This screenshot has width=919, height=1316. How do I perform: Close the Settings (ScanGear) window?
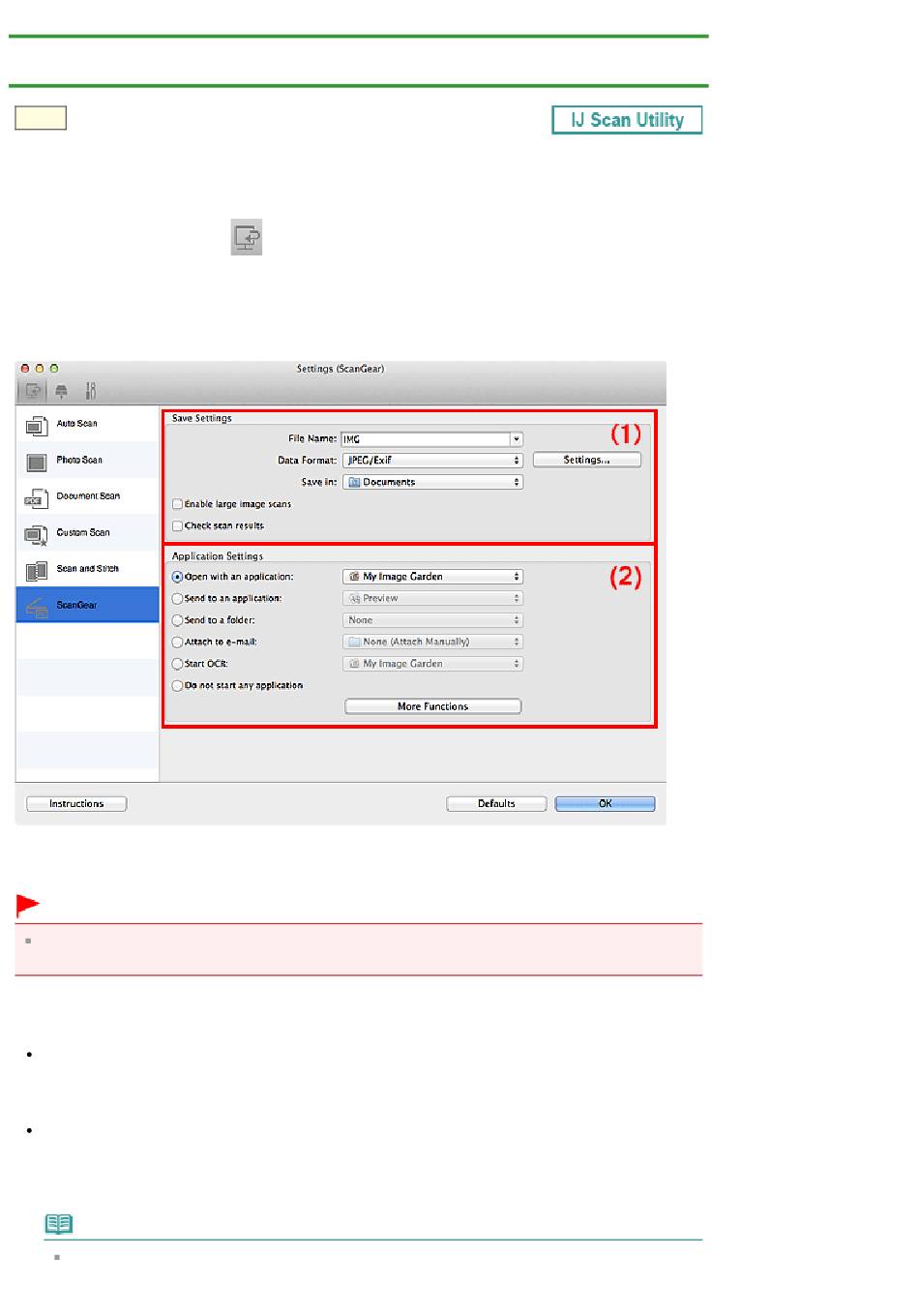26,369
